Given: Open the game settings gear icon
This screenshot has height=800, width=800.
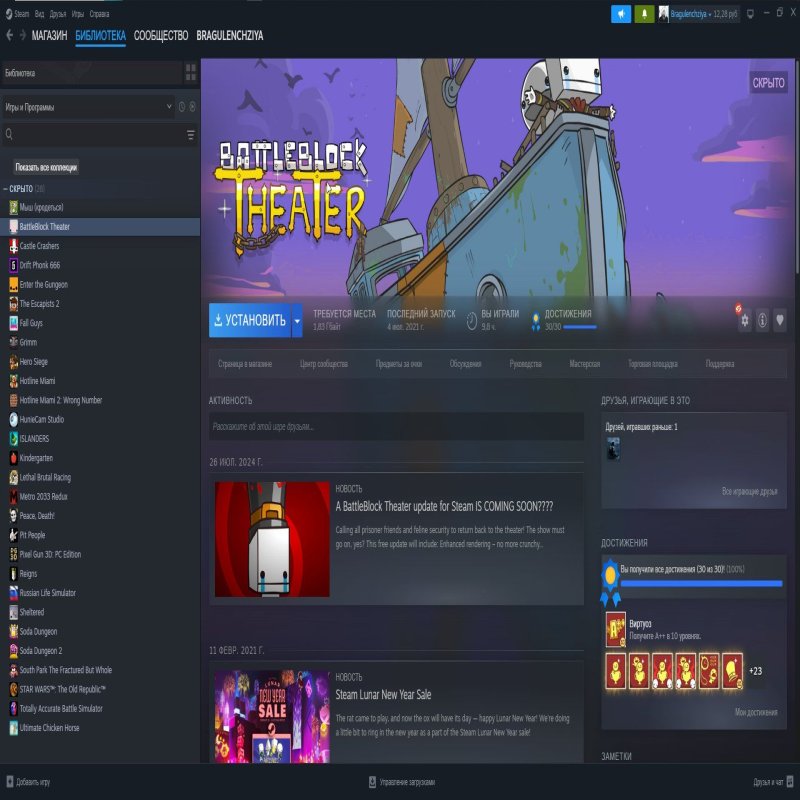Looking at the screenshot, I should point(745,319).
